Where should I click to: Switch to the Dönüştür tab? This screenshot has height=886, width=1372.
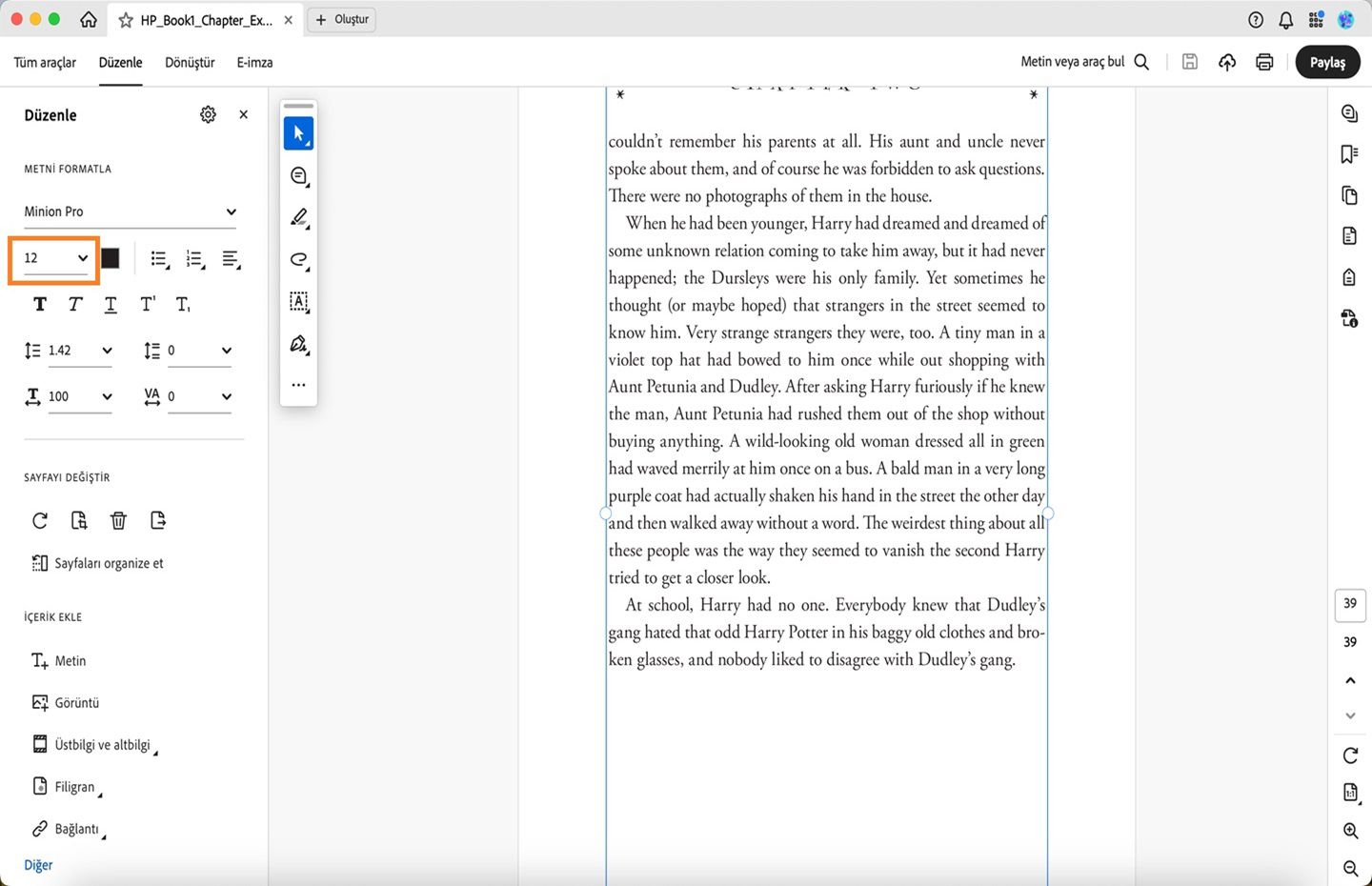click(x=189, y=62)
